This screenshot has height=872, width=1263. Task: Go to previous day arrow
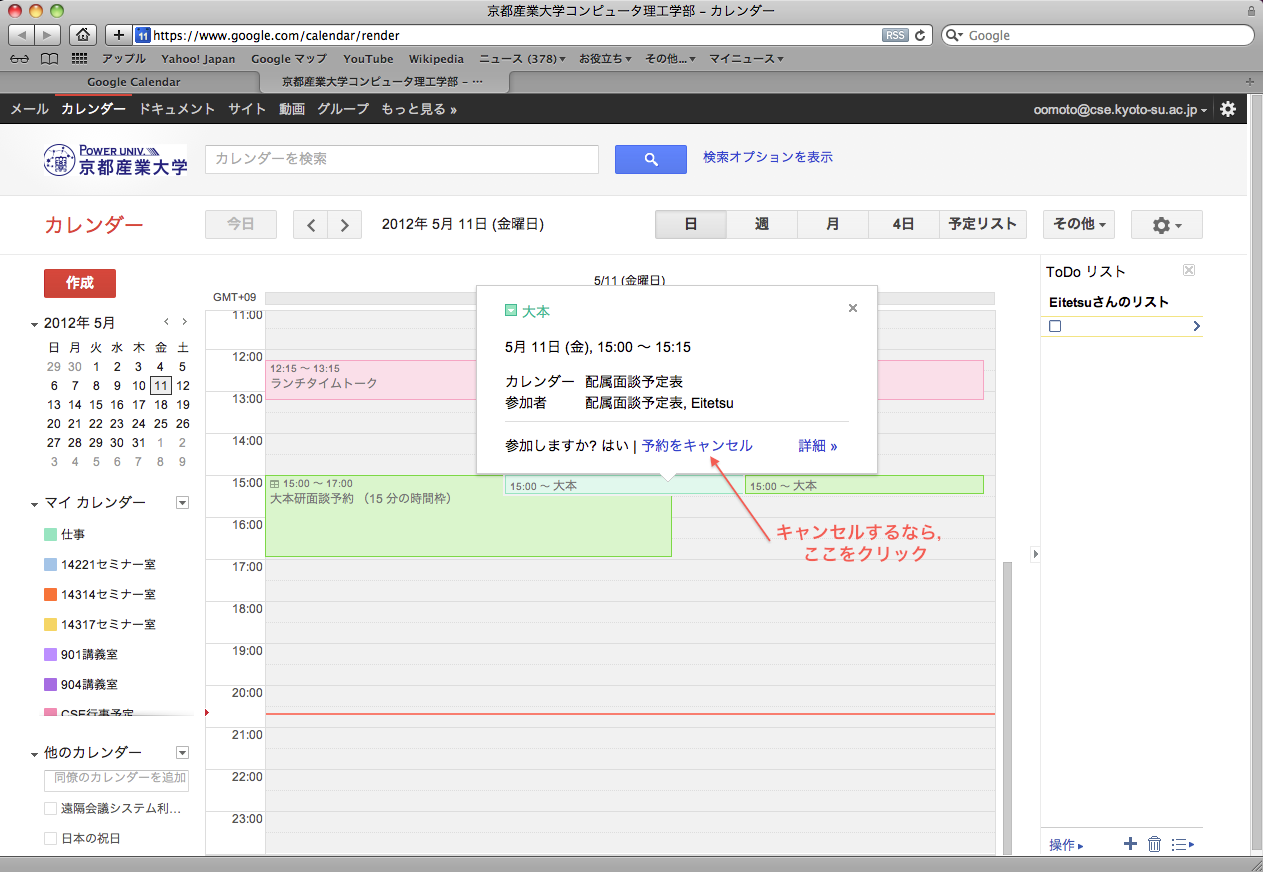pos(310,225)
